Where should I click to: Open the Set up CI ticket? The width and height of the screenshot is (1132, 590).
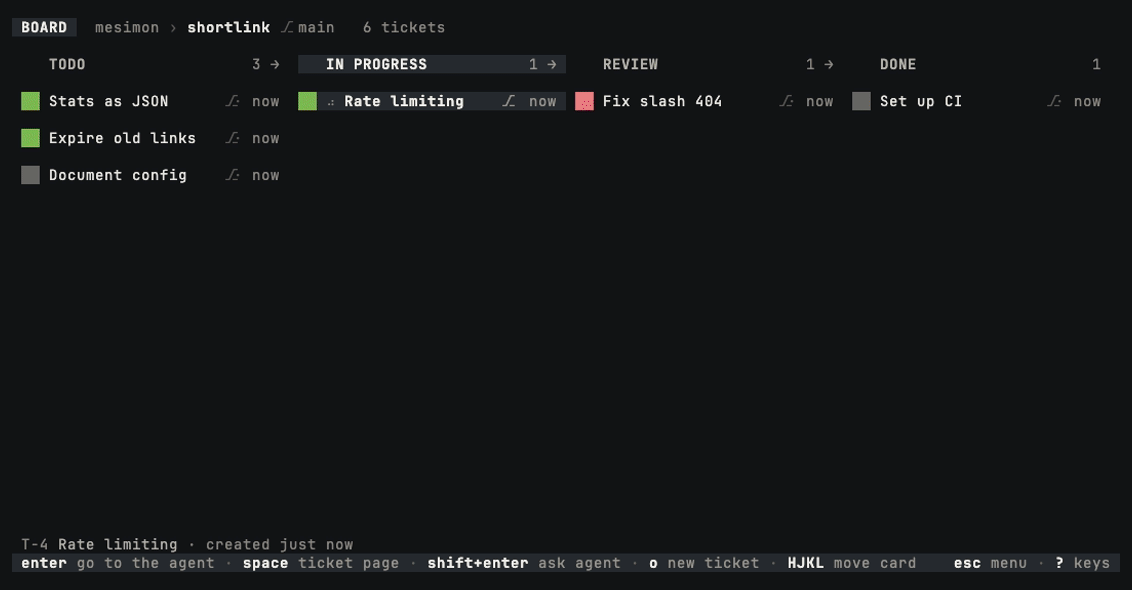pos(920,101)
